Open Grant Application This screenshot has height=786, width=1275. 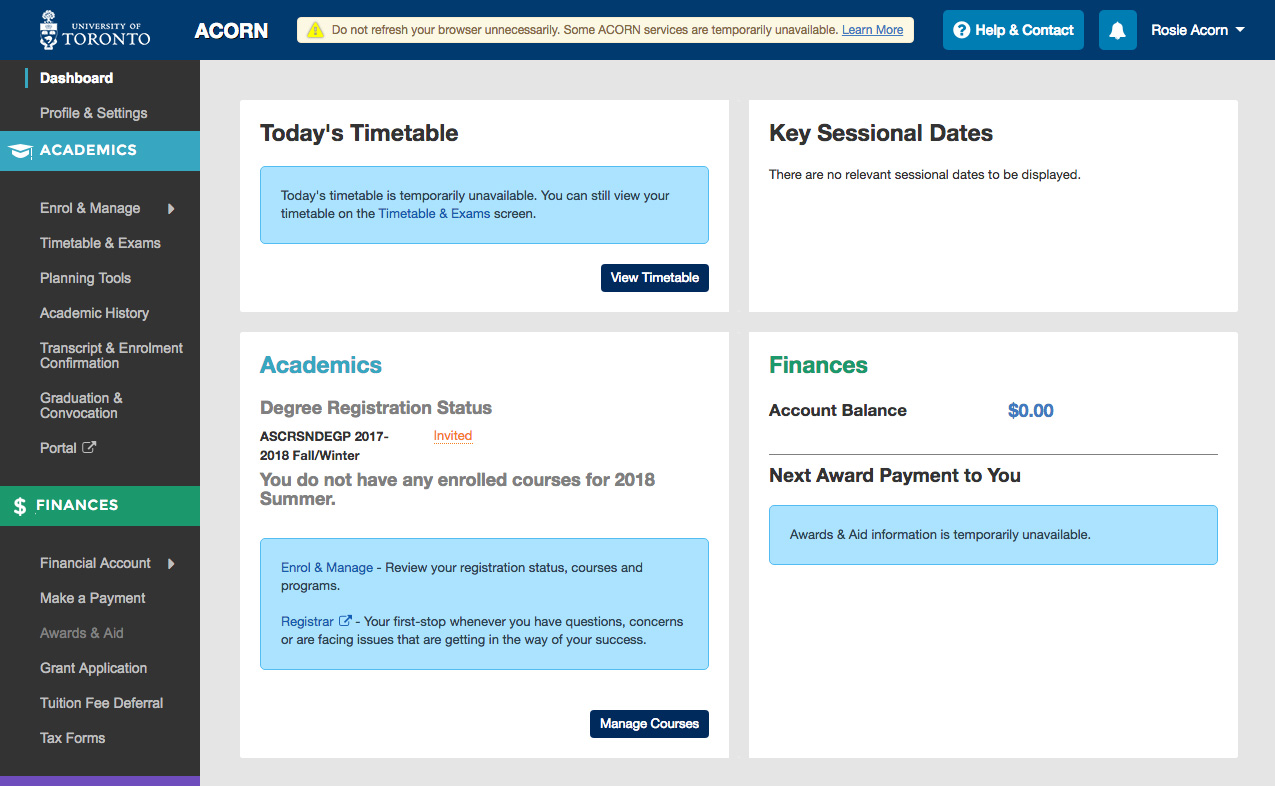pos(93,668)
